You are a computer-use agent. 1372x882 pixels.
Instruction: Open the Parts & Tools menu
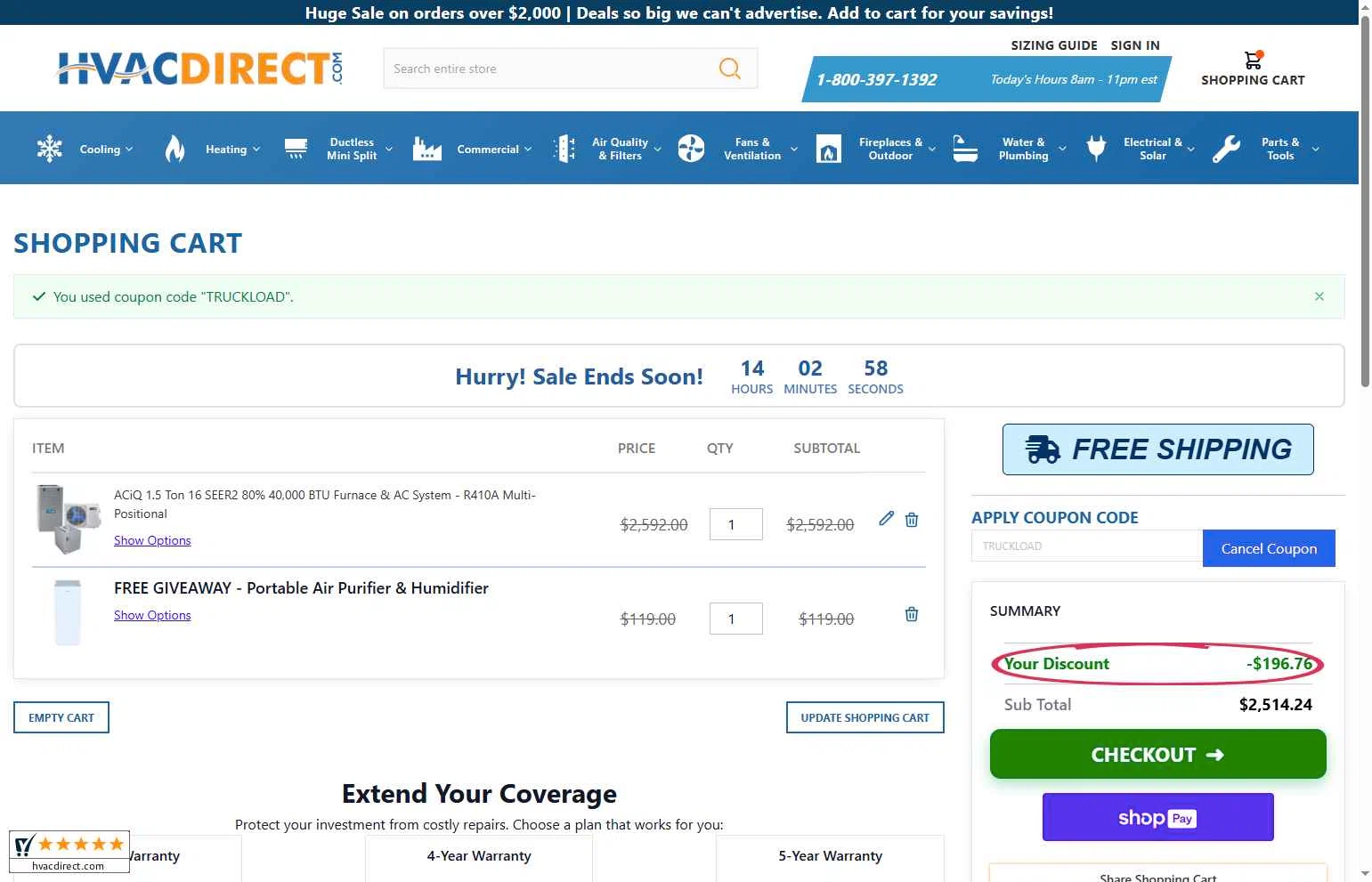tap(1280, 149)
